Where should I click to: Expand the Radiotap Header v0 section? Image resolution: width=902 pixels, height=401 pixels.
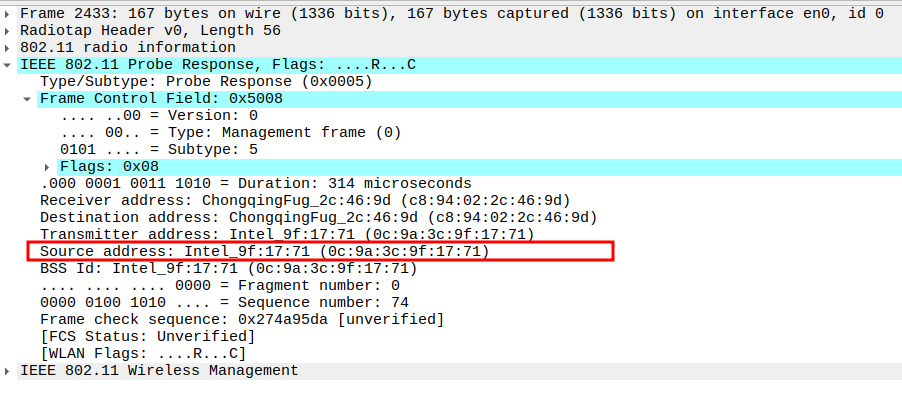(x=9, y=30)
